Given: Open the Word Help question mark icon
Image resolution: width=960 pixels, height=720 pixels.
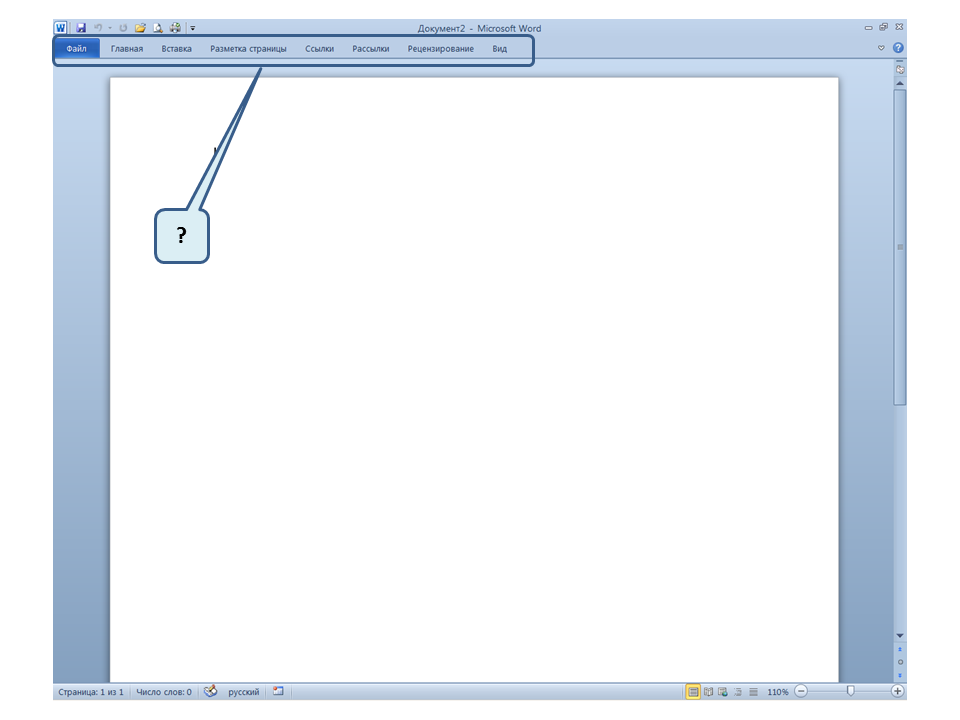Looking at the screenshot, I should tap(898, 48).
